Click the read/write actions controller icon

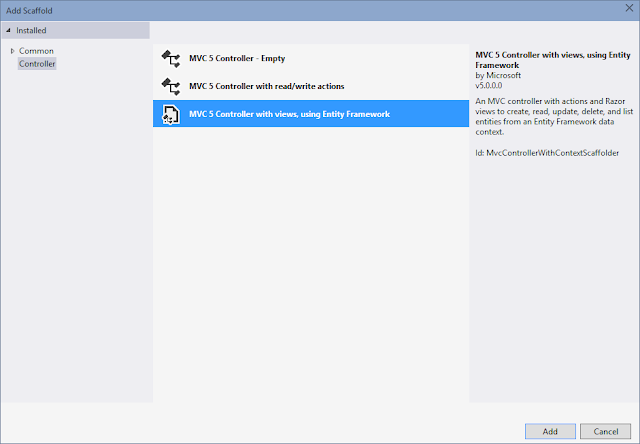point(171,87)
